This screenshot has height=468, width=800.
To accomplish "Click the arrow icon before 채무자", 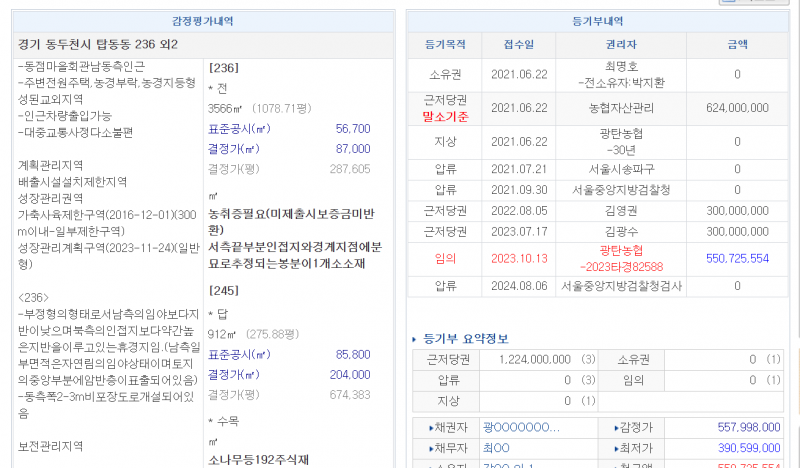I will pos(431,448).
